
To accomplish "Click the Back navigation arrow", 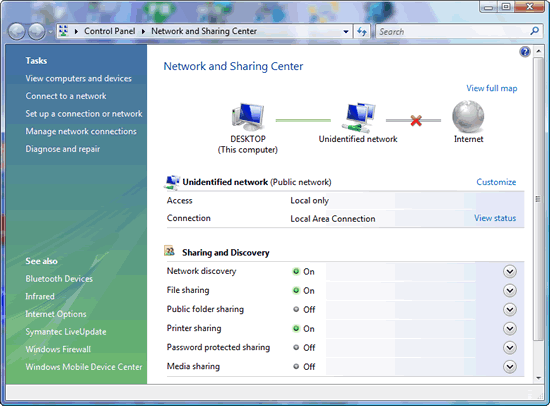I will tap(16, 32).
